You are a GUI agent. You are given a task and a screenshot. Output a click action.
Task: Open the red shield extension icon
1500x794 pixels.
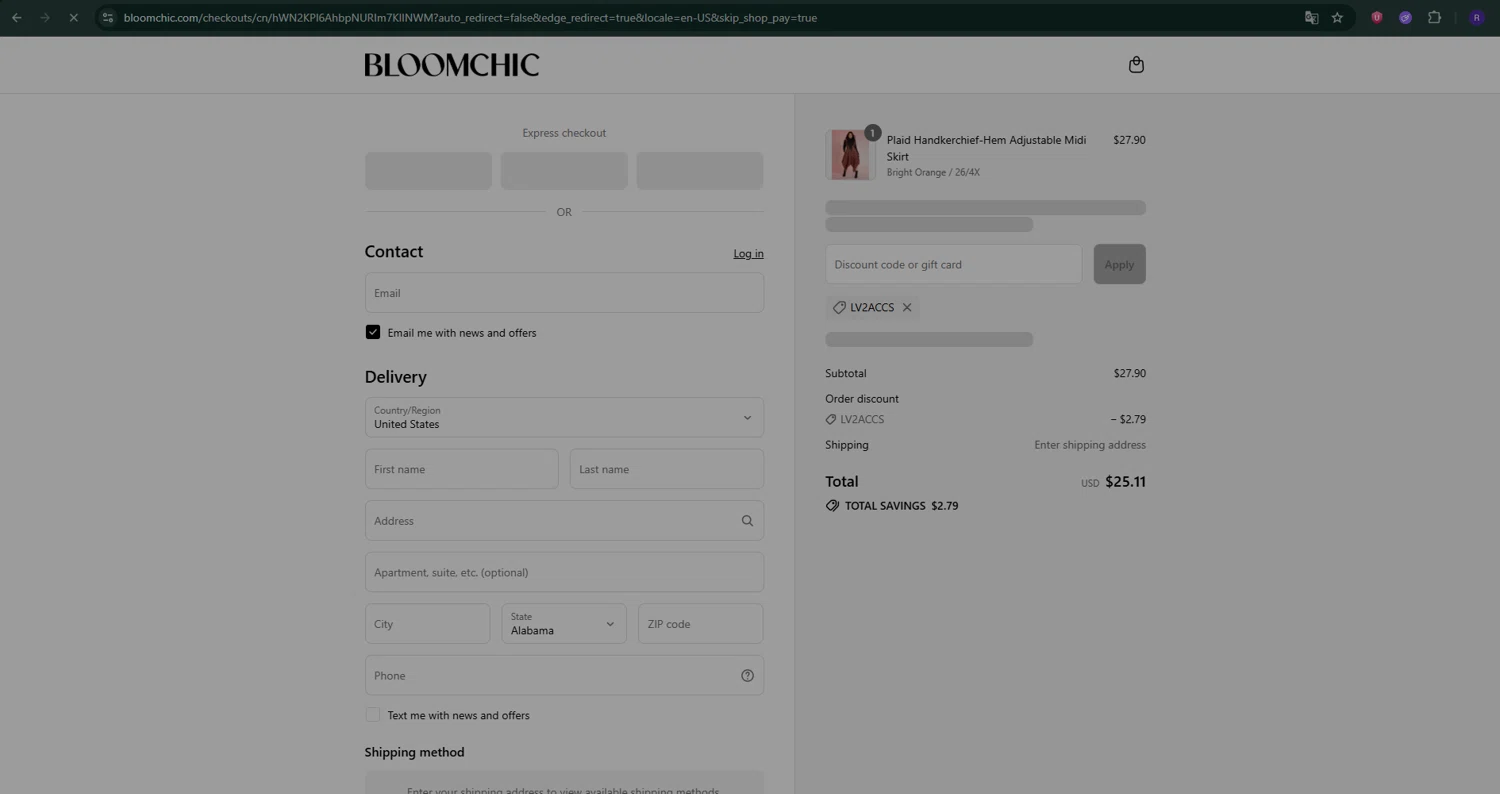pos(1377,17)
